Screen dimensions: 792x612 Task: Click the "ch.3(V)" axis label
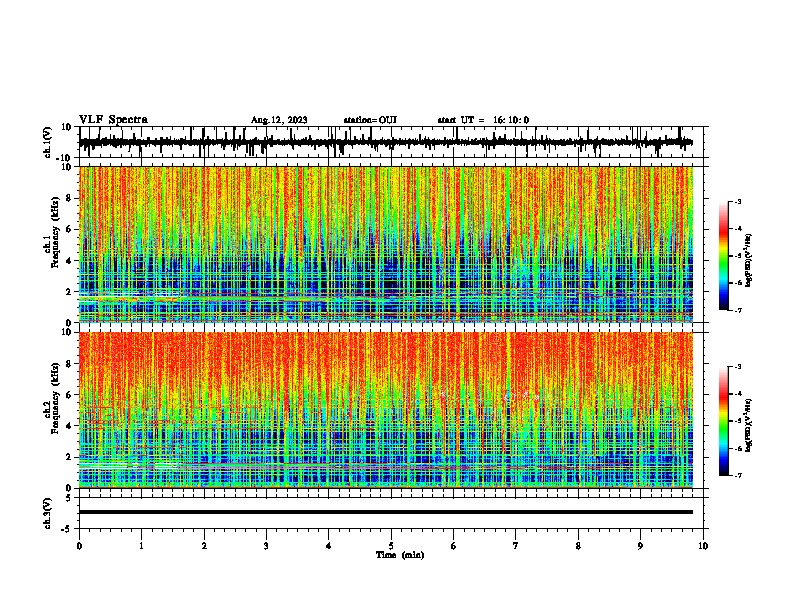point(48,513)
